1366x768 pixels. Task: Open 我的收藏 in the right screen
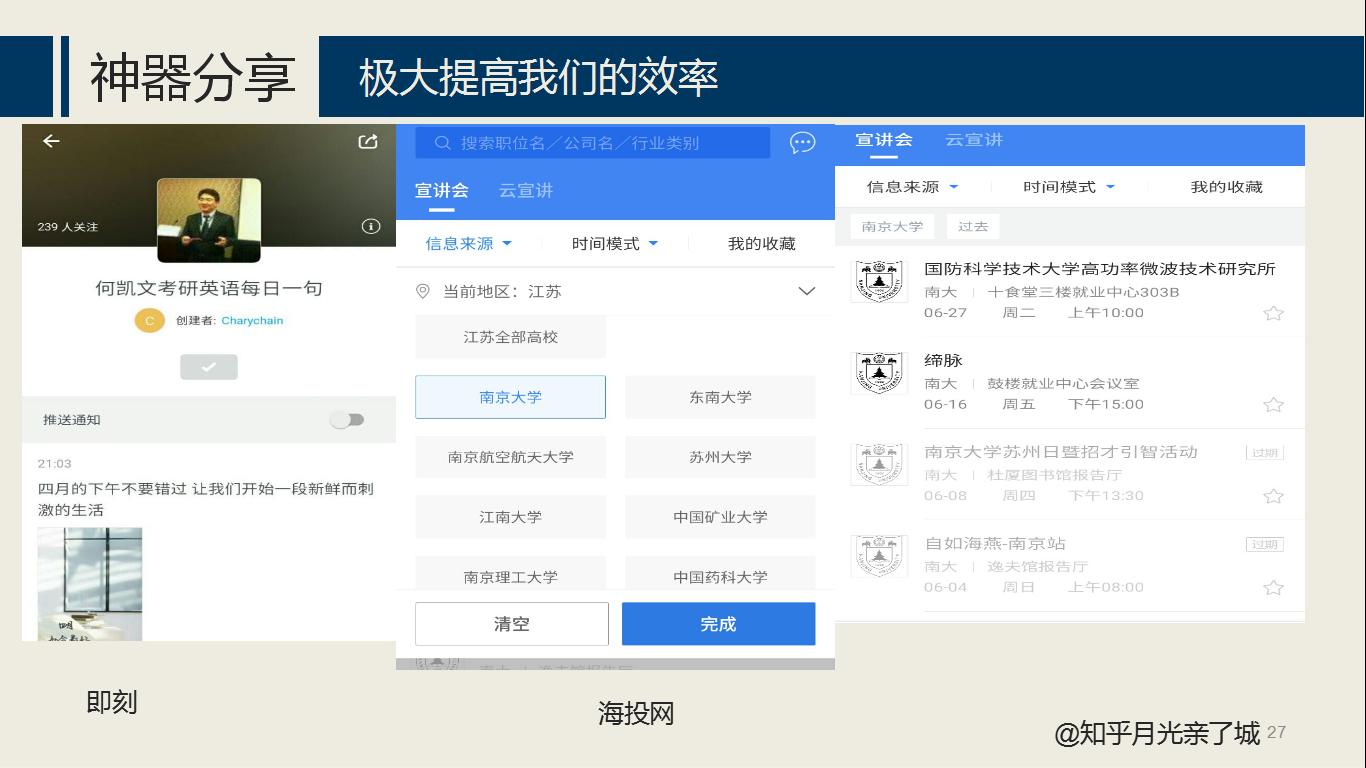(x=1226, y=187)
